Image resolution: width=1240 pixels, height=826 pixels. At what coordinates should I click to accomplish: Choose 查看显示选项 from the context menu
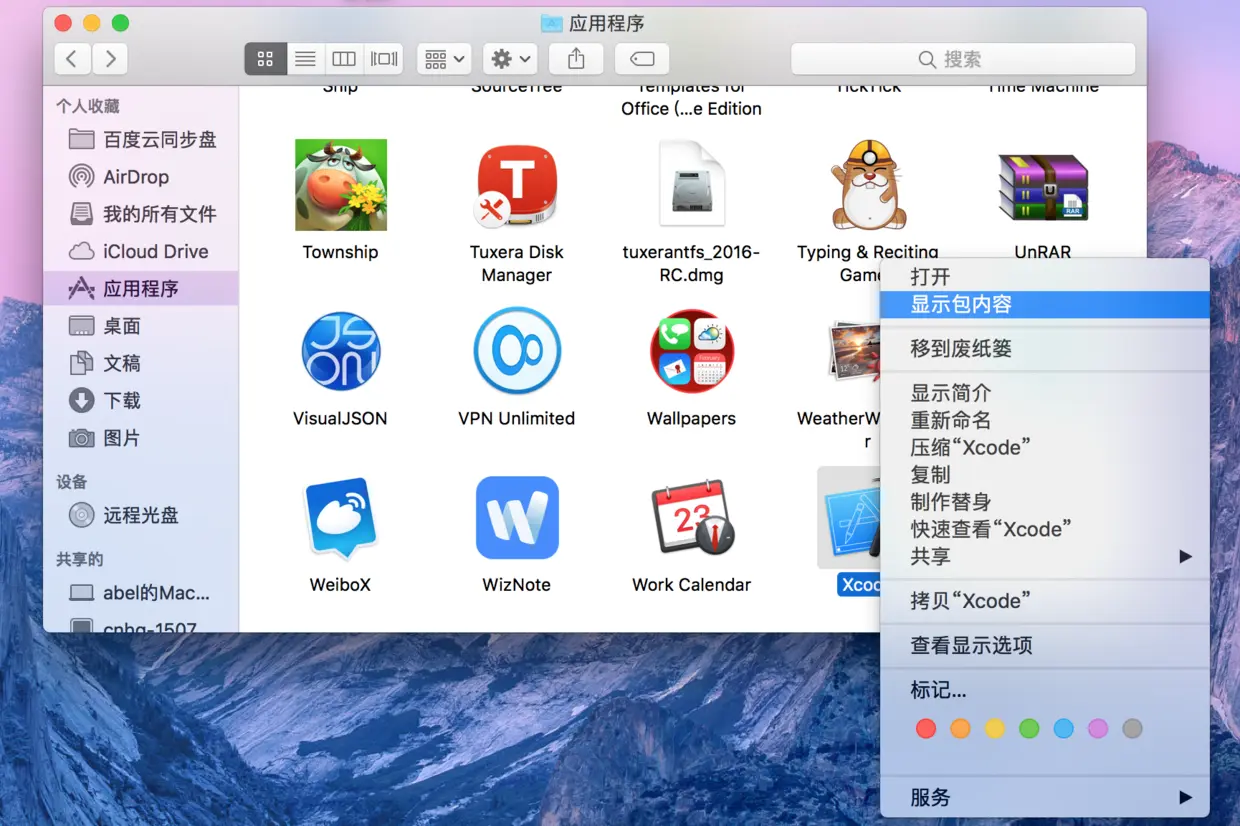[1044, 645]
